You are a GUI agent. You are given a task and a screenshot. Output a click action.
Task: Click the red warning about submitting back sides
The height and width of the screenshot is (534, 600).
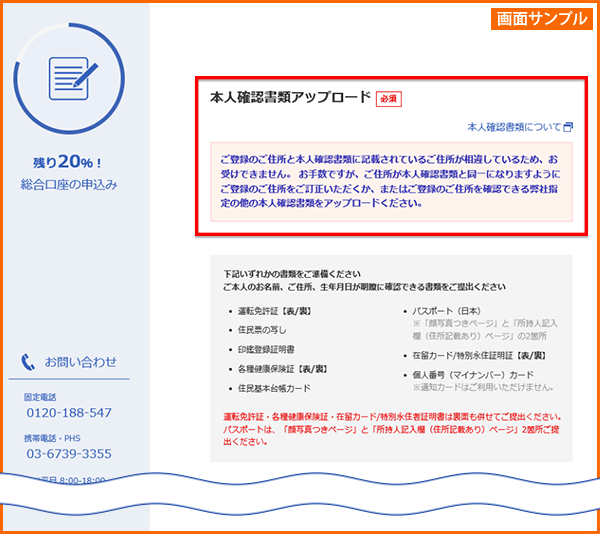tap(392, 429)
